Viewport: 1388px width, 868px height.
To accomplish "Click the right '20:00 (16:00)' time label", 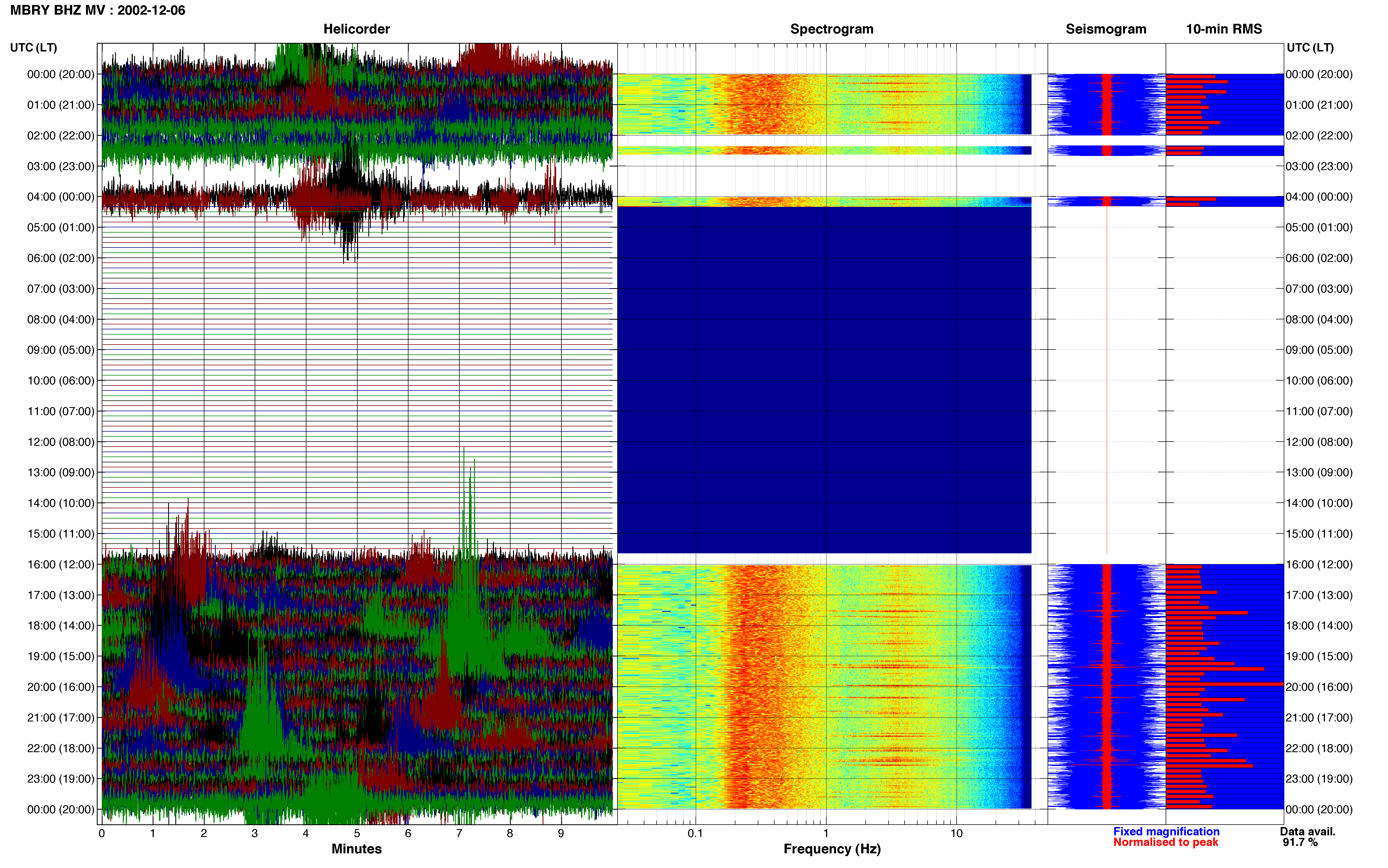I will 1319,687.
